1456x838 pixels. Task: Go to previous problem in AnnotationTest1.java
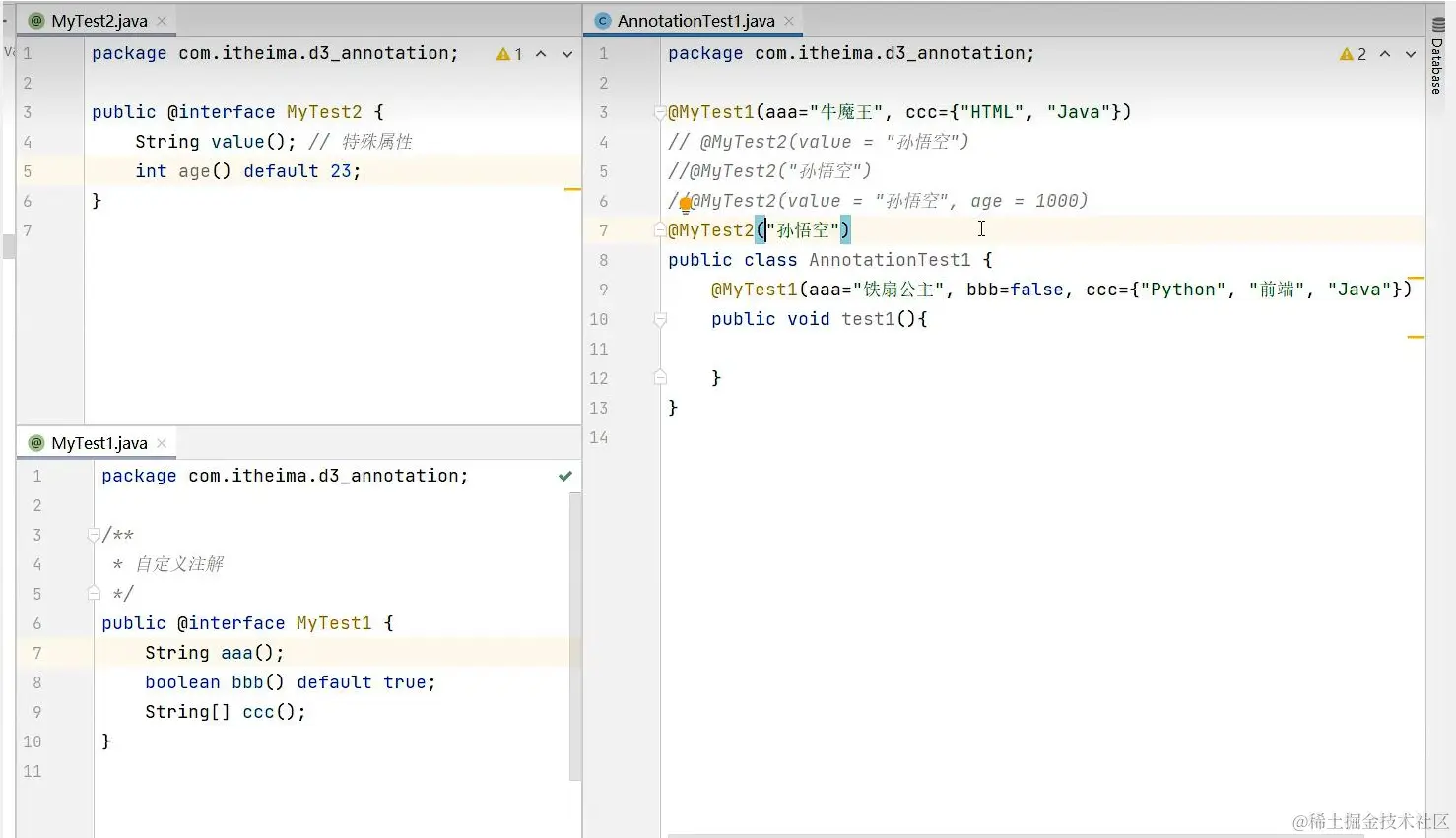pyautogui.click(x=1385, y=54)
